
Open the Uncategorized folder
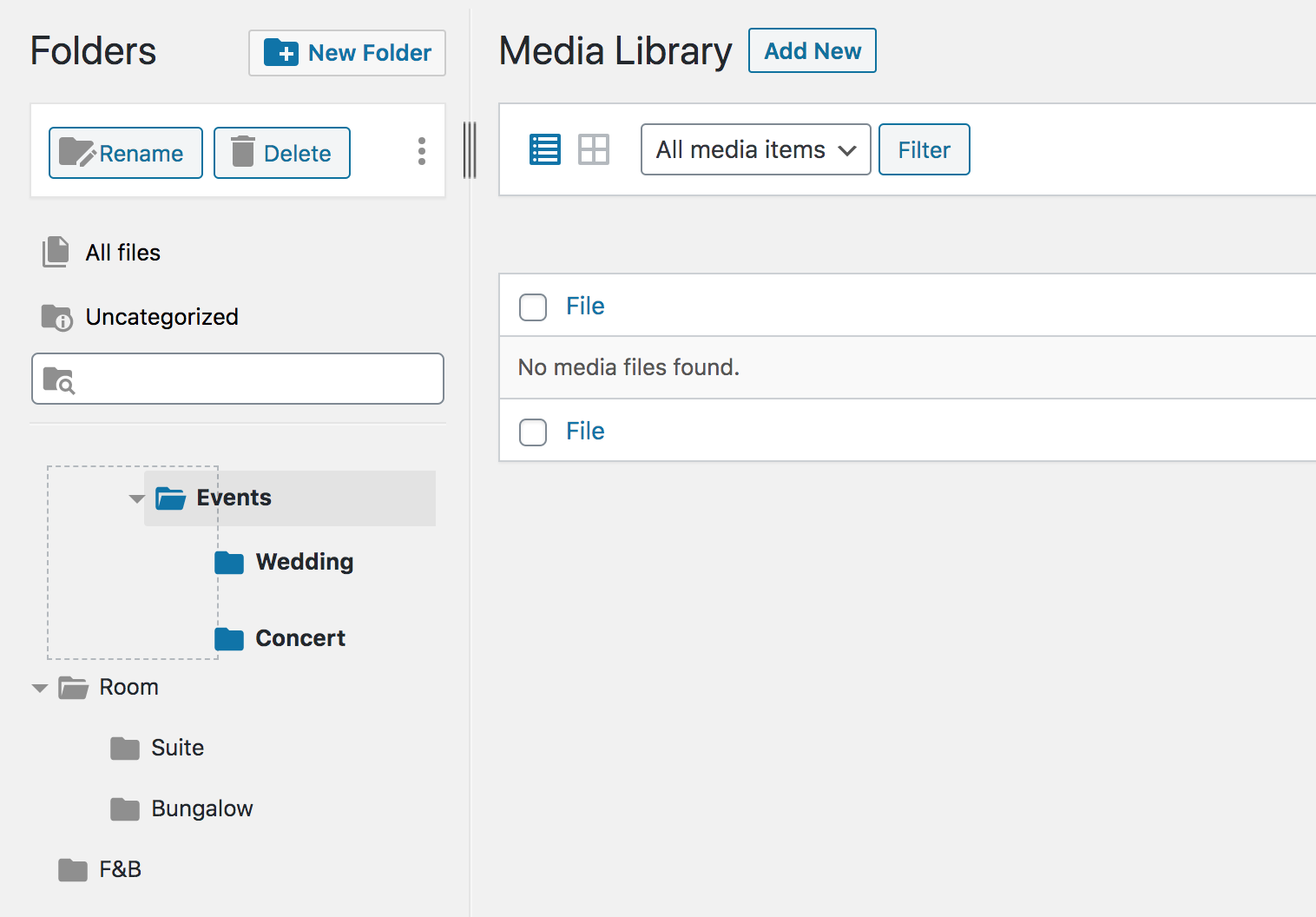point(161,317)
